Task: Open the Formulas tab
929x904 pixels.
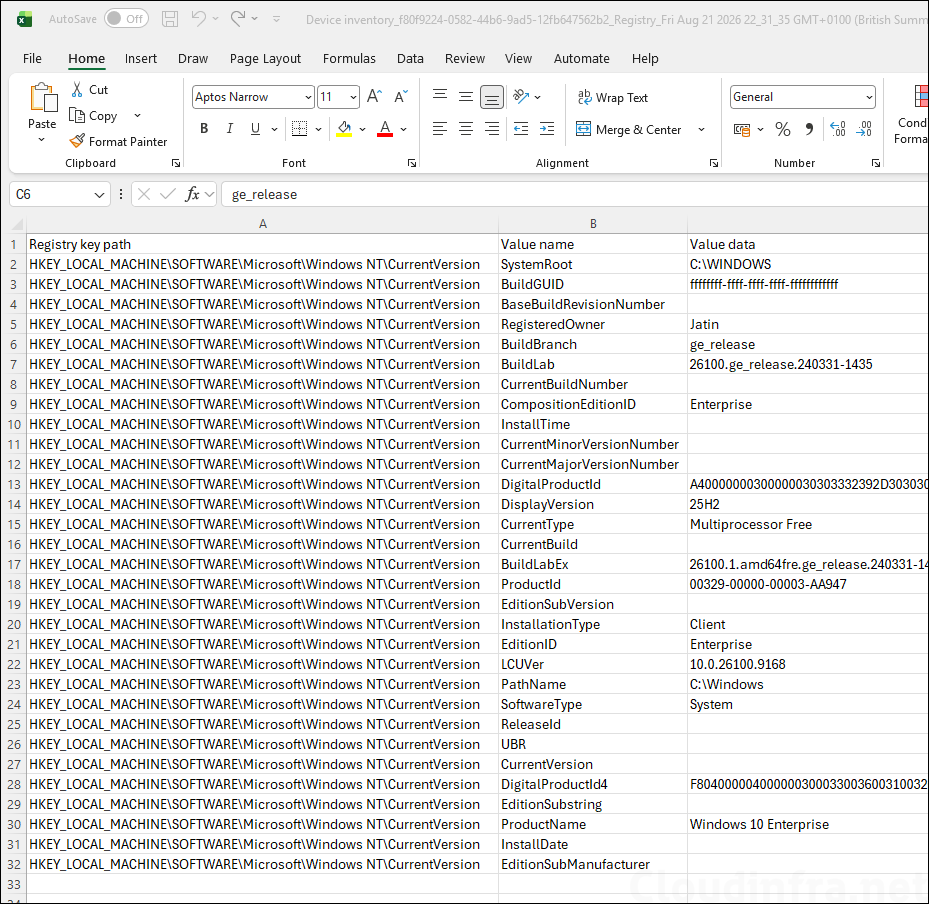Action: (349, 59)
